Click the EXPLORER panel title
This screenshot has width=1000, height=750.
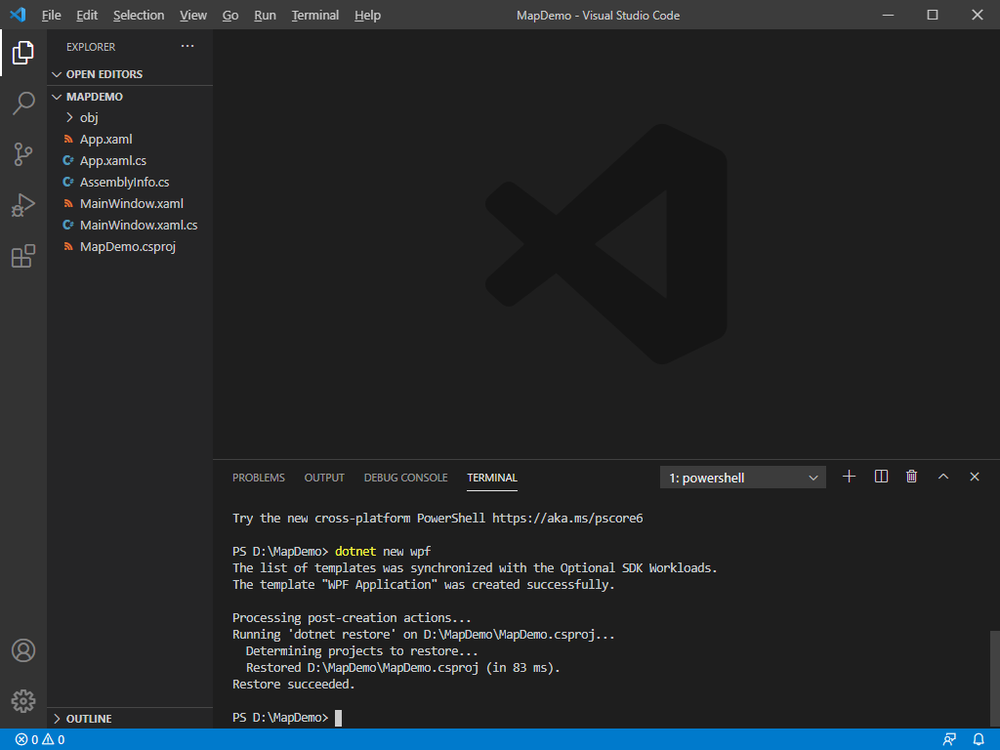pos(91,47)
